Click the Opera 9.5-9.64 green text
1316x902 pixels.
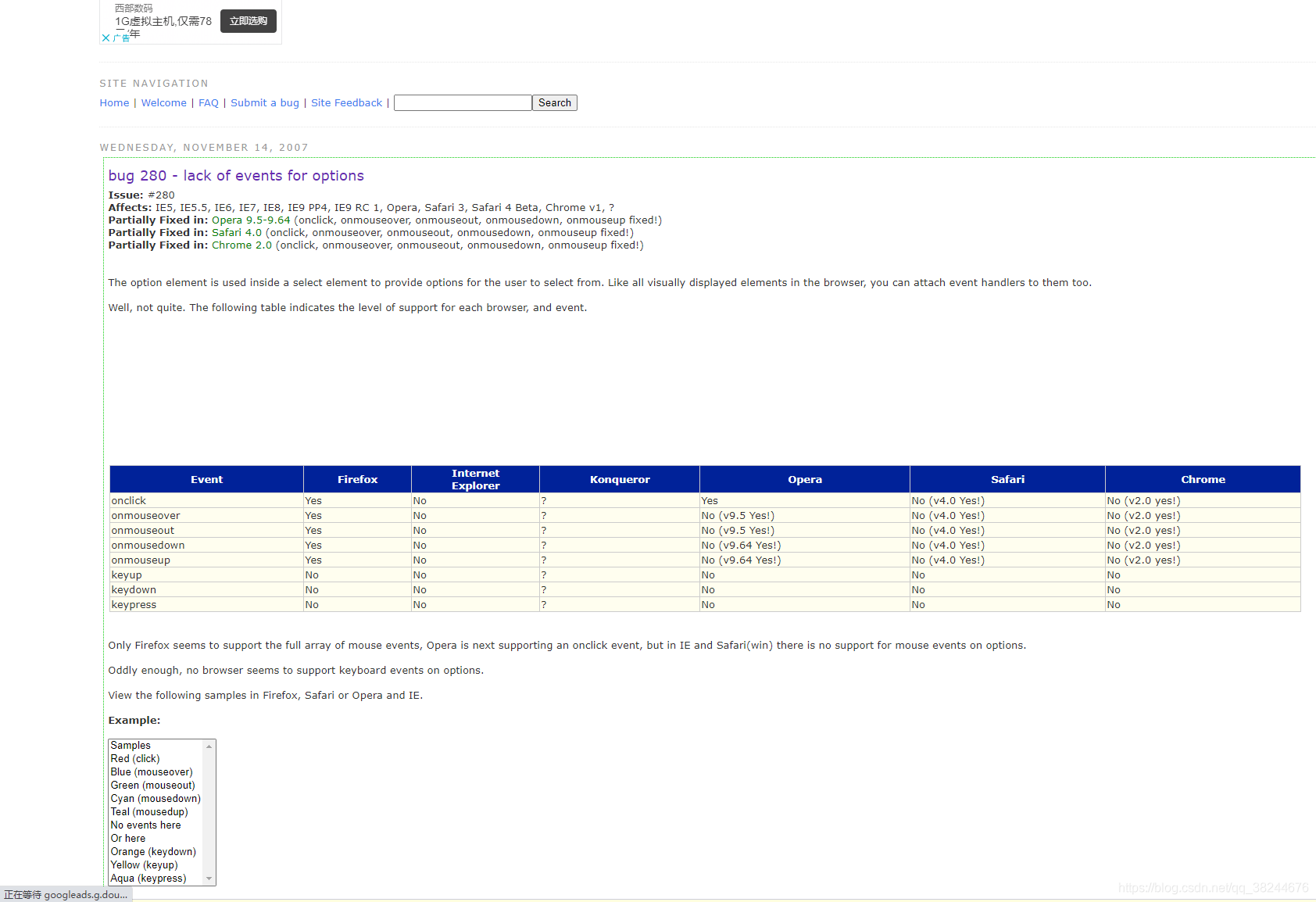(251, 220)
